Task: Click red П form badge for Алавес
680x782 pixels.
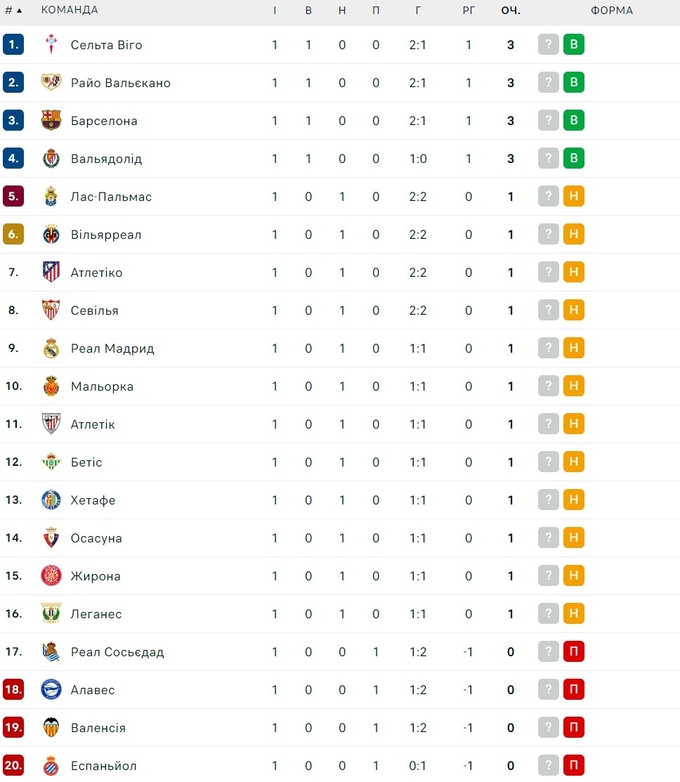Action: tap(573, 690)
